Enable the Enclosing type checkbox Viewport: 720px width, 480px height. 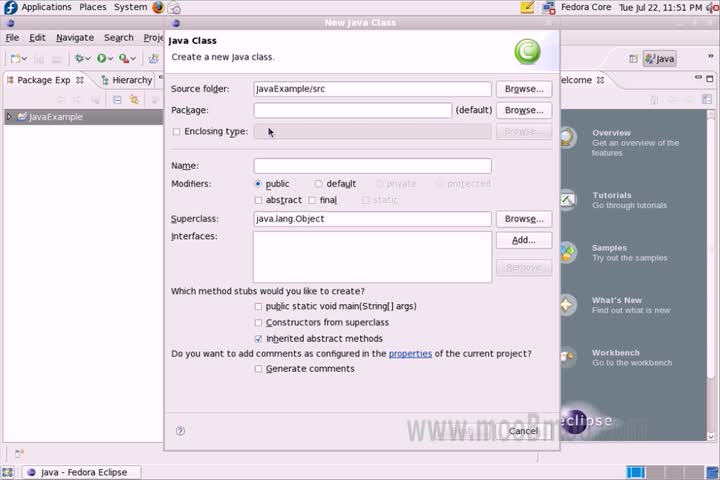coord(176,132)
